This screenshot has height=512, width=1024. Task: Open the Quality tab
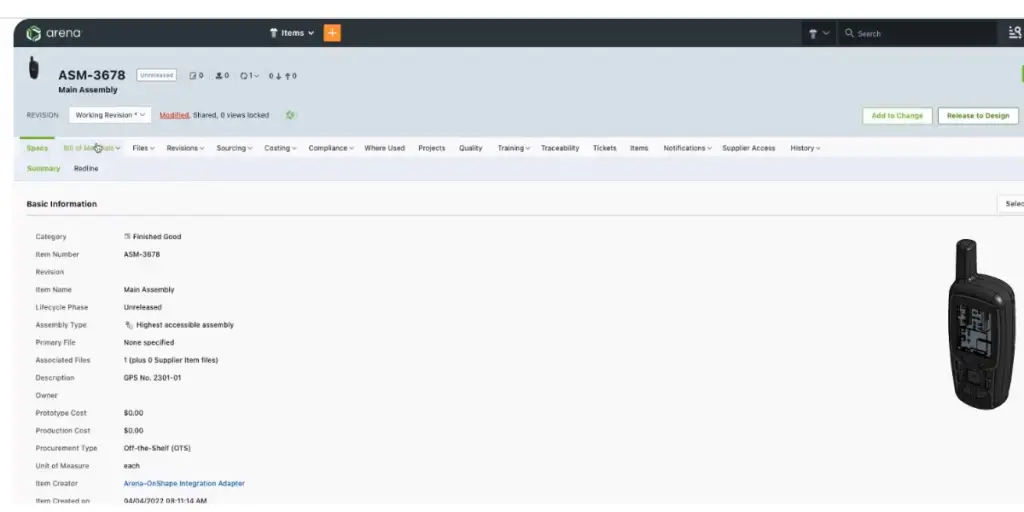click(x=470, y=148)
